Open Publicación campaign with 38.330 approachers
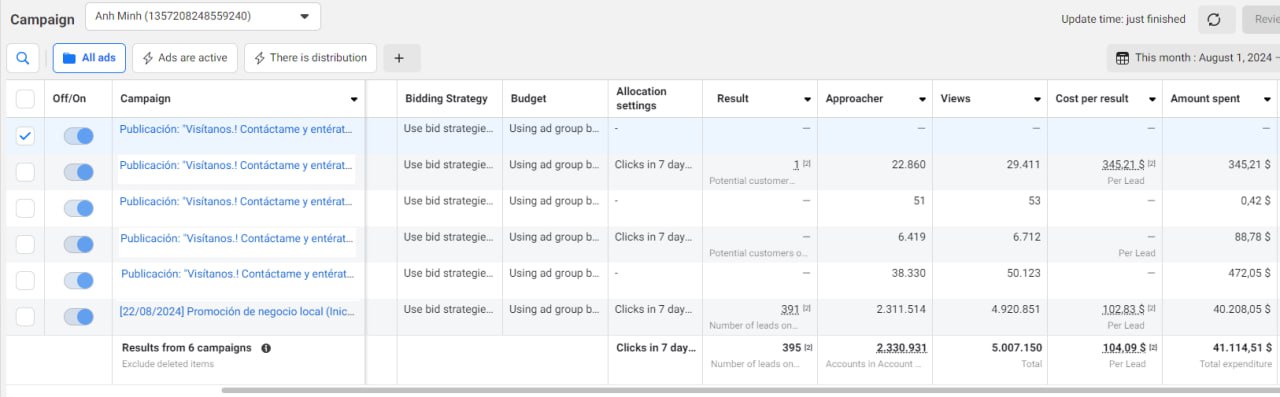Image resolution: width=1280 pixels, height=397 pixels. [x=237, y=273]
